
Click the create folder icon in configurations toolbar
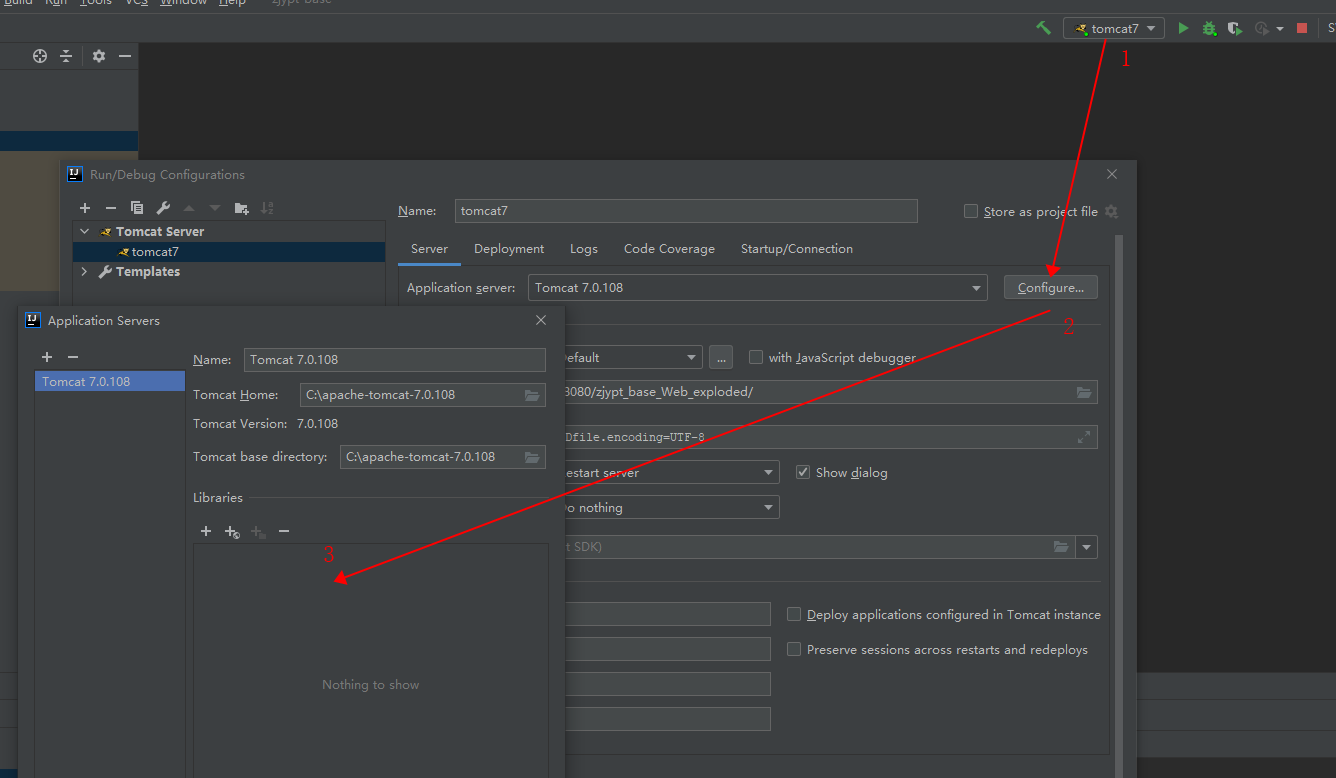click(x=241, y=208)
